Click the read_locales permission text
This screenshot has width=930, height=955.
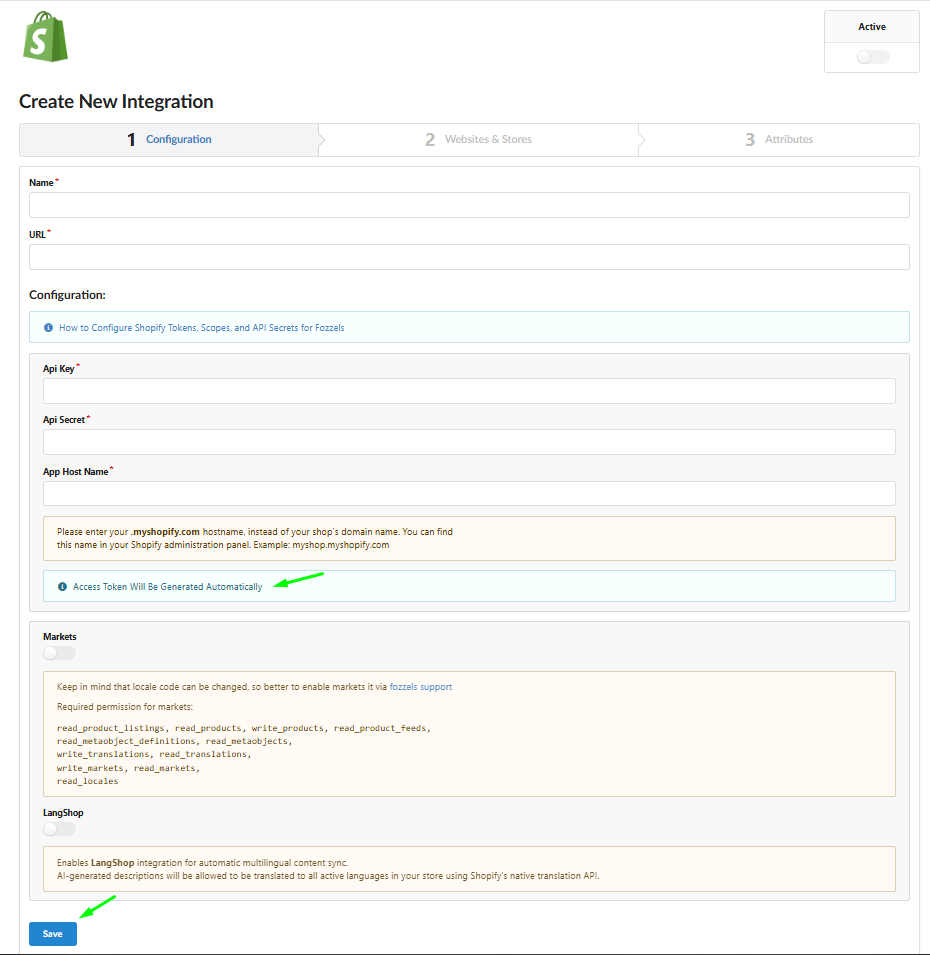click(x=88, y=781)
